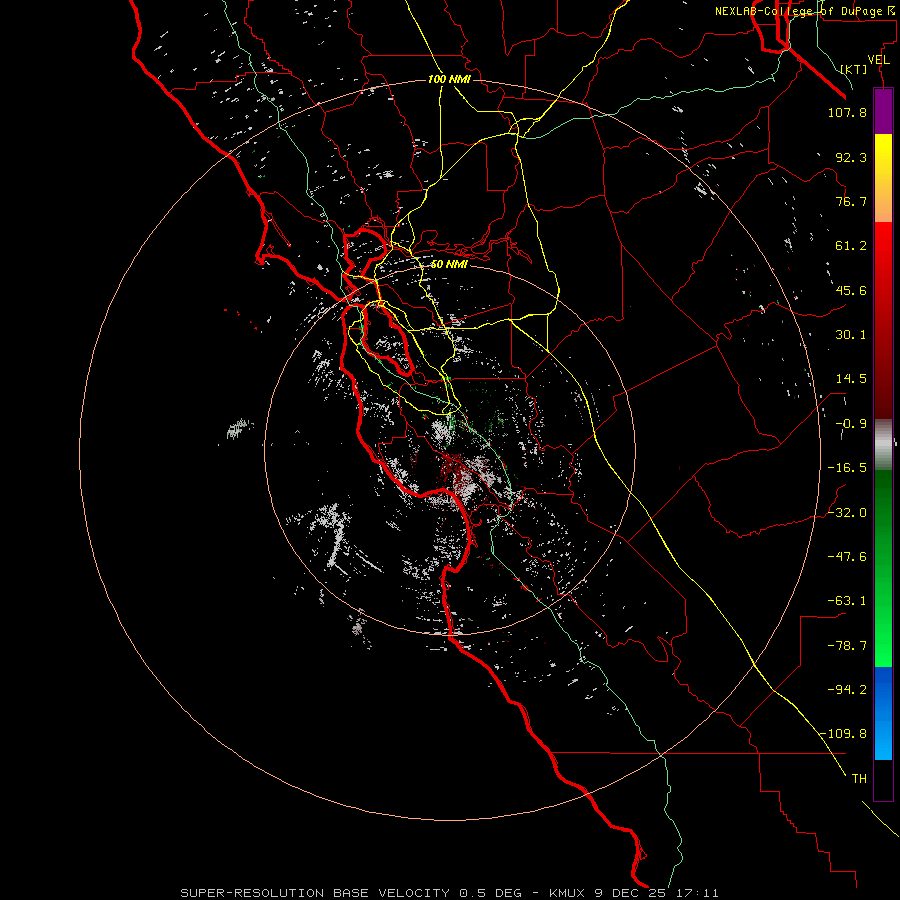Click the "TH" threshold label
This screenshot has width=900, height=900.
click(859, 779)
